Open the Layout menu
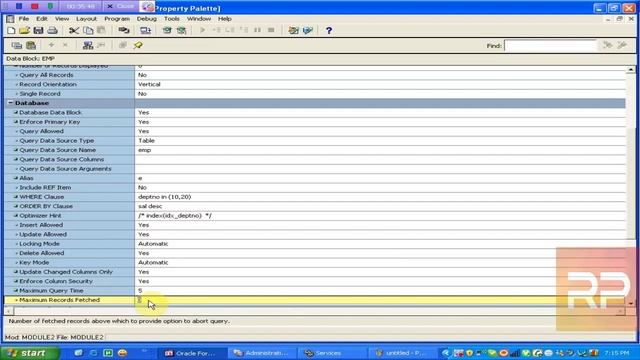Image resolution: width=640 pixels, height=360 pixels. click(87, 19)
